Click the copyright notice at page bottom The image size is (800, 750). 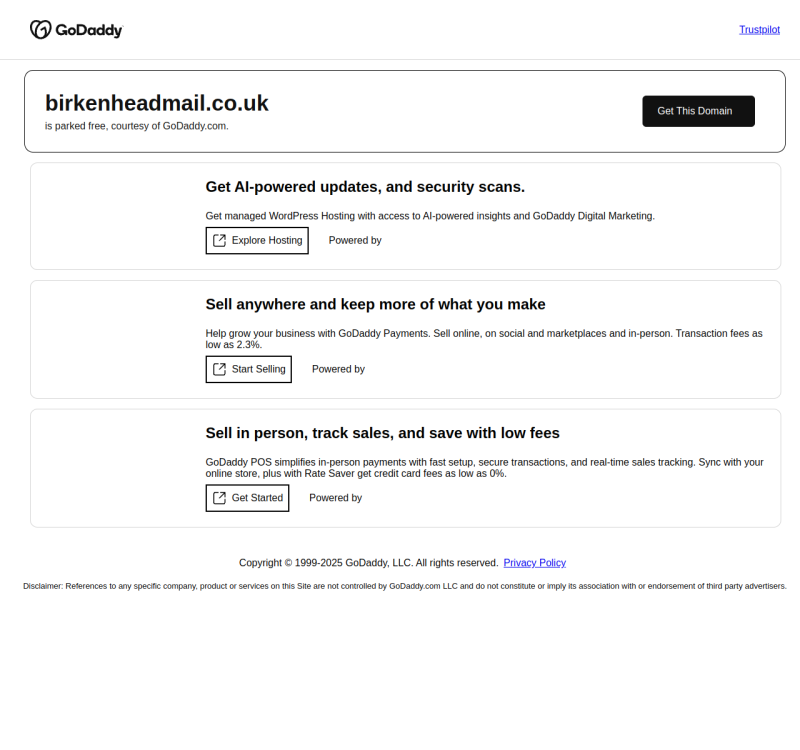[370, 562]
